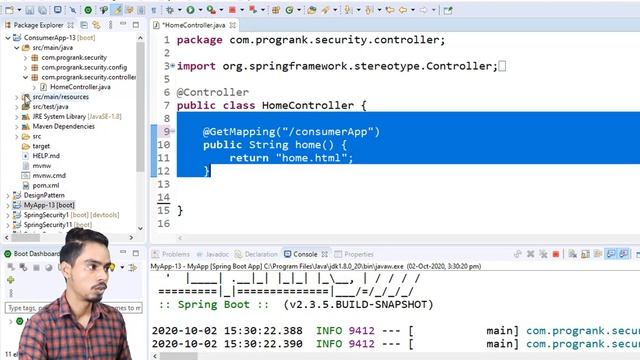Screen dimensions: 640x360
Task: Open the dropdown arrow beside the Debug icon
Action: point(179,10)
